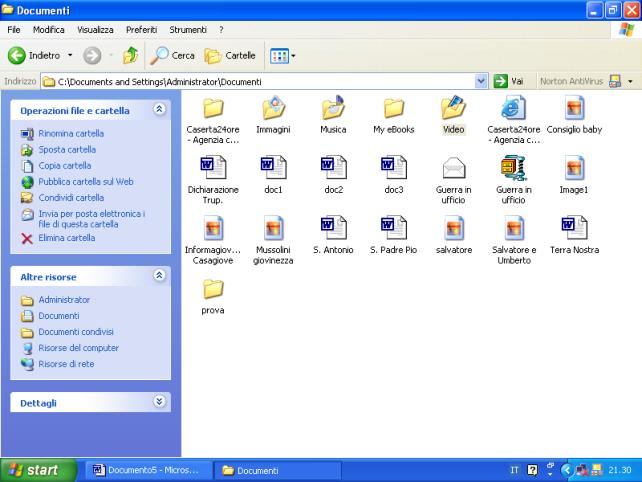Select the Image1 picture file
The image size is (642, 482).
574,175
